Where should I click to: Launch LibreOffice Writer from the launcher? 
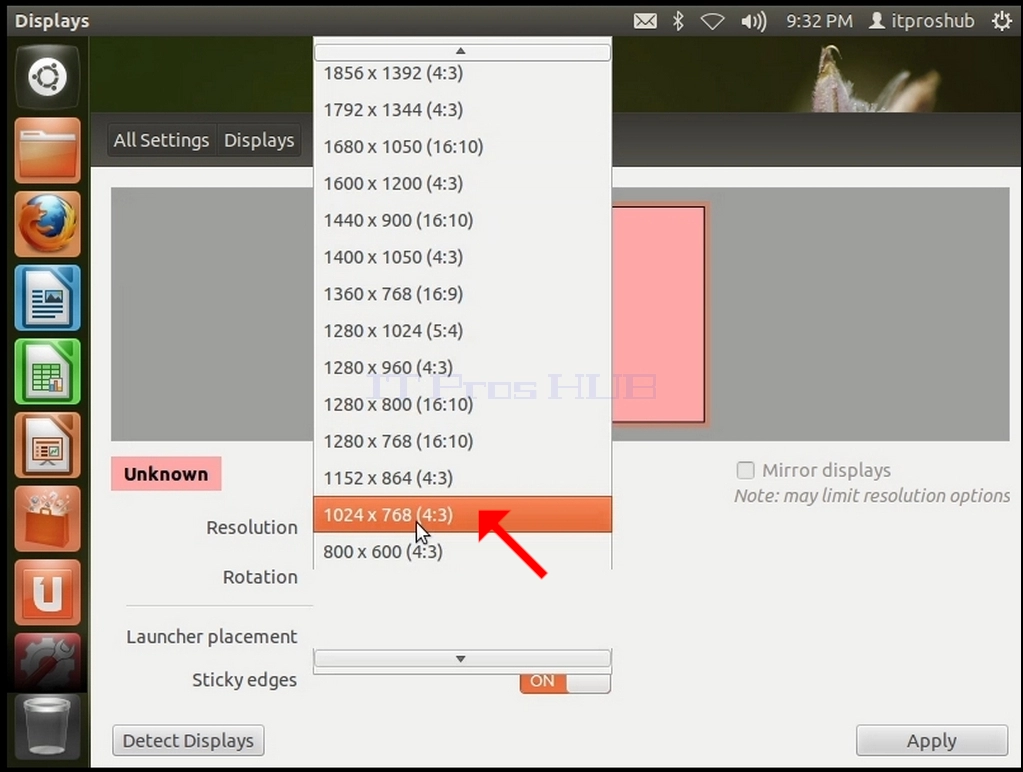point(48,298)
